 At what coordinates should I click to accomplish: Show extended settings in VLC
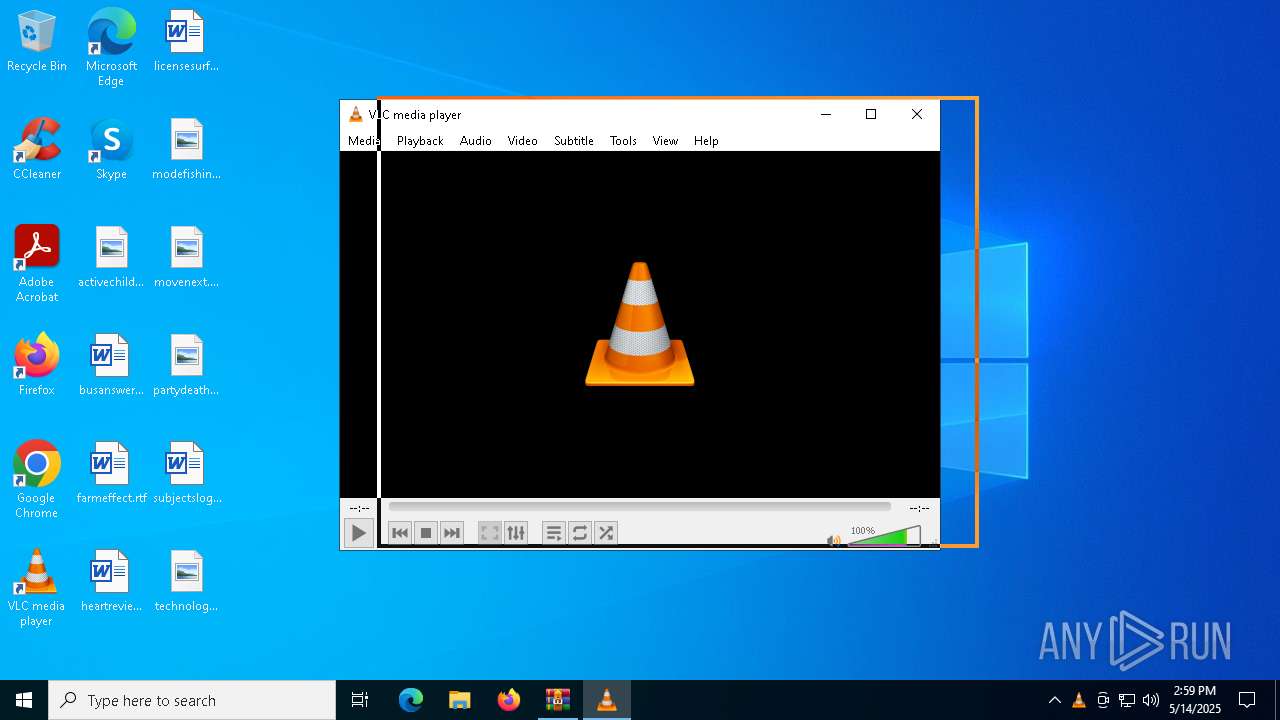point(516,533)
